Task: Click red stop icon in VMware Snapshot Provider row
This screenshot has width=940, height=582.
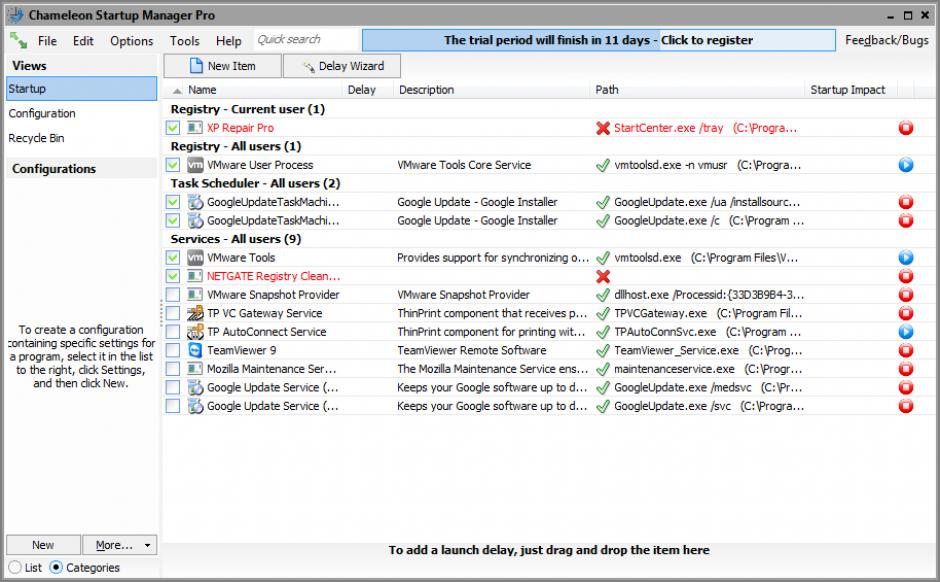Action: coord(905,295)
